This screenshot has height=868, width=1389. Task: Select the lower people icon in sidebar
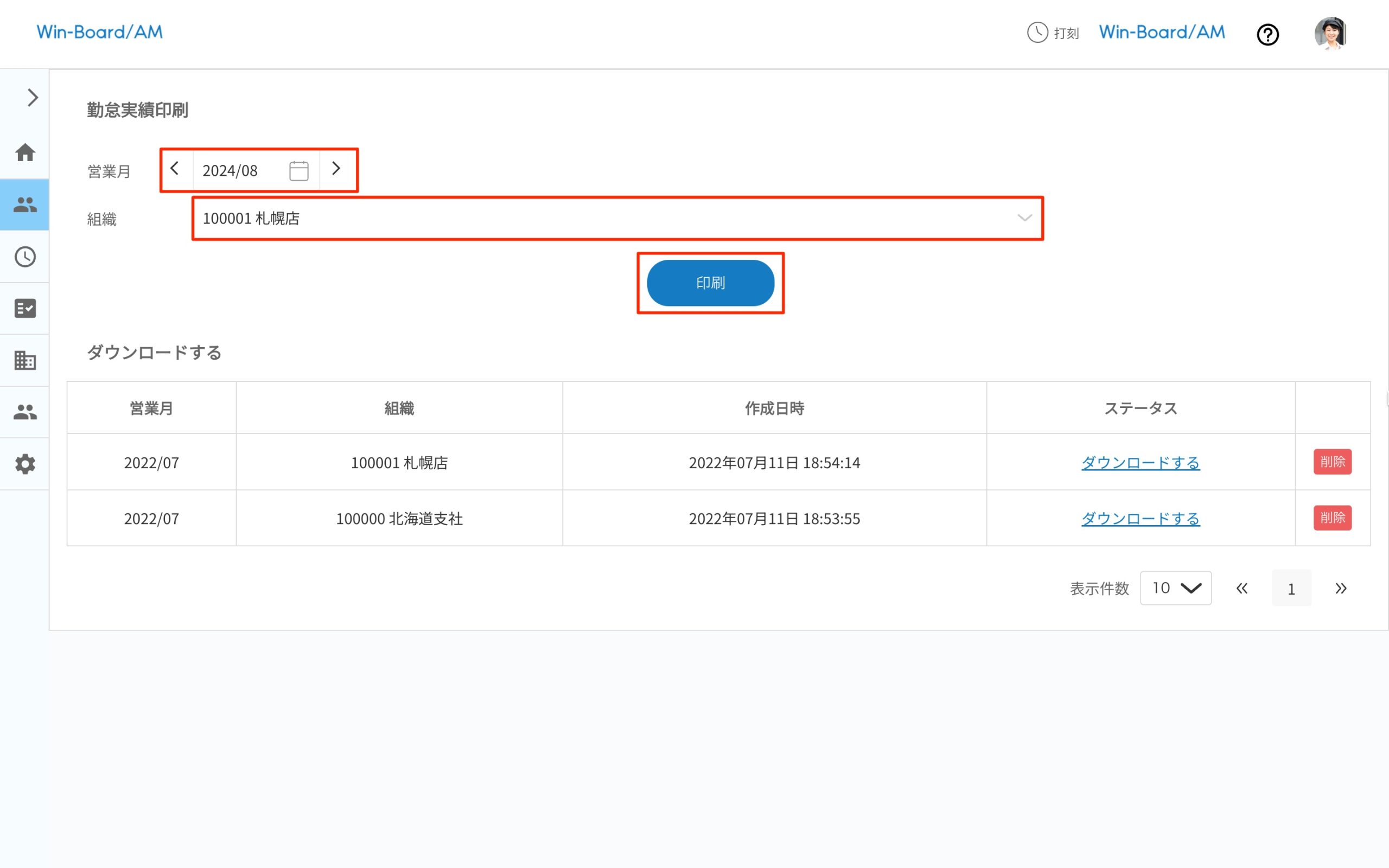click(24, 412)
